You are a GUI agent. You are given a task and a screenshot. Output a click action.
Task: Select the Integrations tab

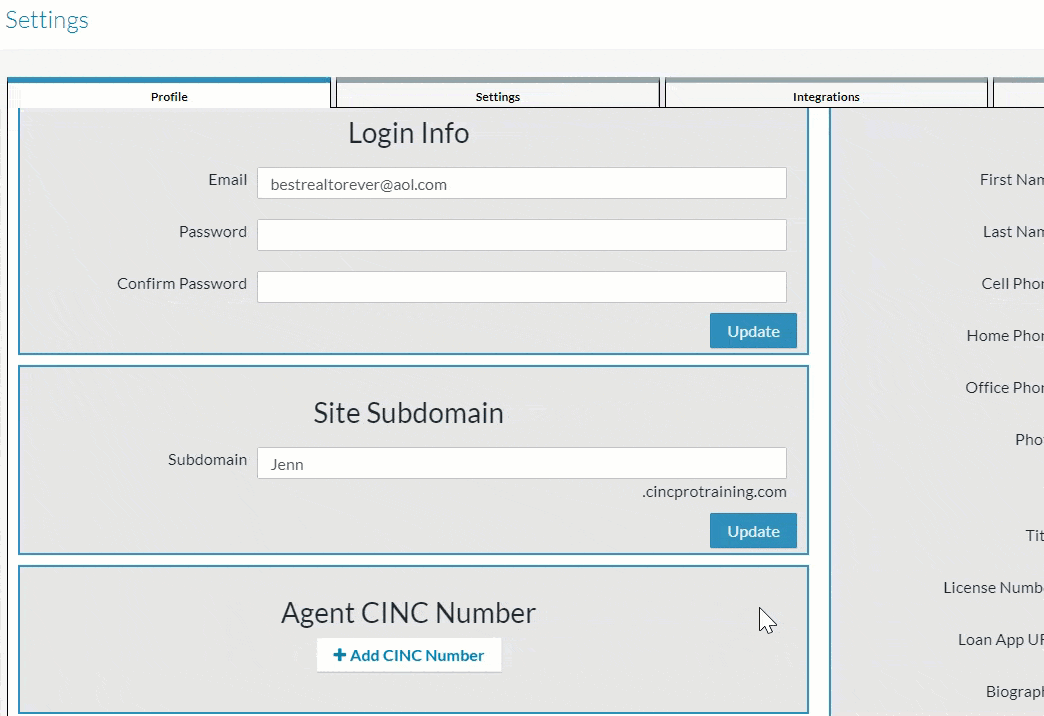(x=825, y=96)
